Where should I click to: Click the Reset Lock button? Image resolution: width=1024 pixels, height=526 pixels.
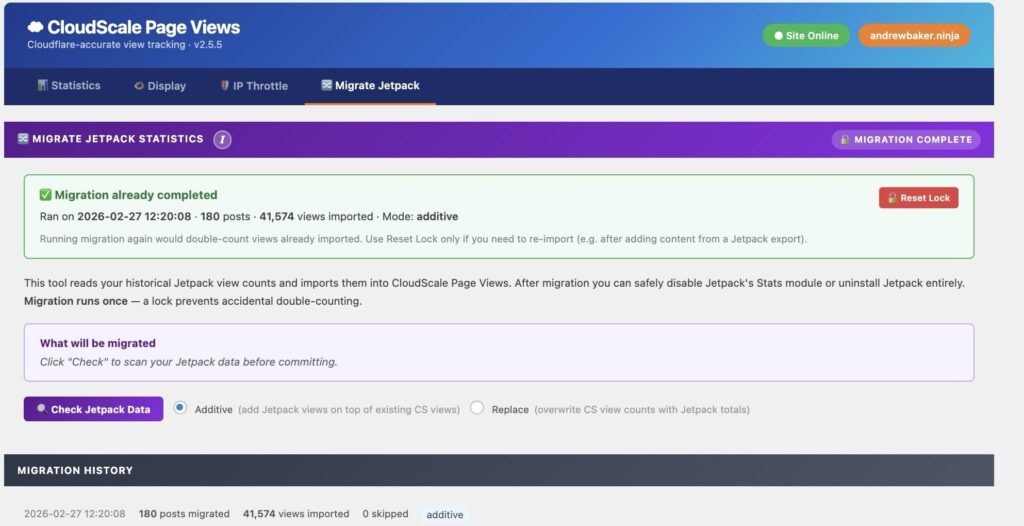(x=918, y=198)
